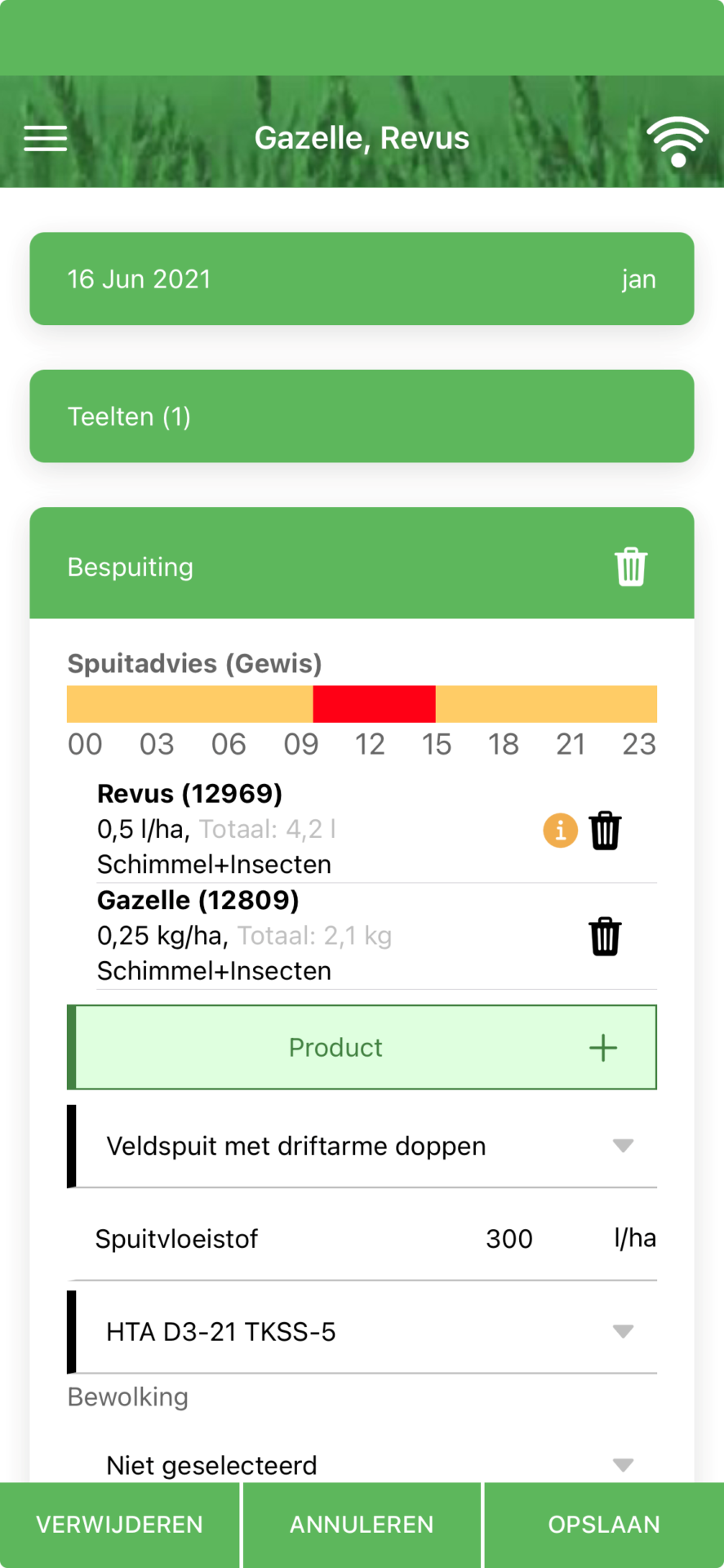Tap the Wi-Fi connection status icon

pyautogui.click(x=677, y=140)
